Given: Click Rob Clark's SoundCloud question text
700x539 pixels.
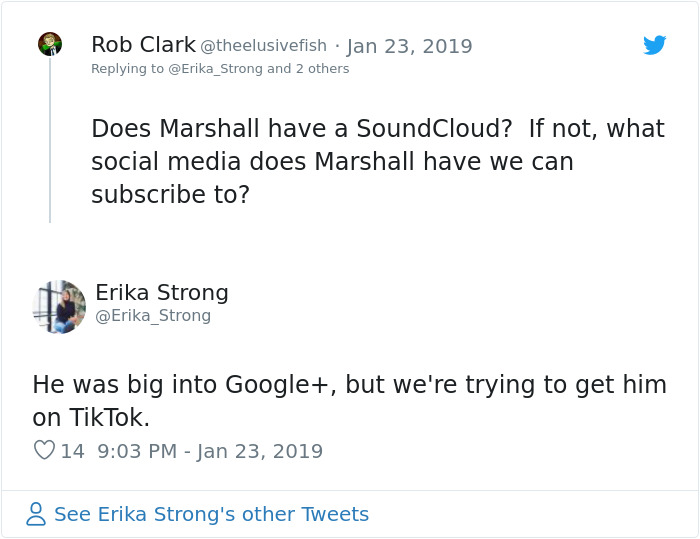Looking at the screenshot, I should [377, 161].
